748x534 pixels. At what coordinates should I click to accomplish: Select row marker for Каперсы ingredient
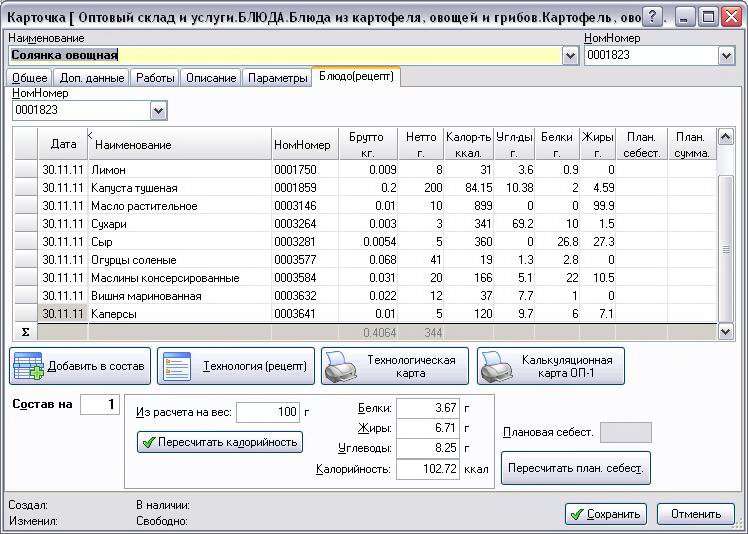25,314
